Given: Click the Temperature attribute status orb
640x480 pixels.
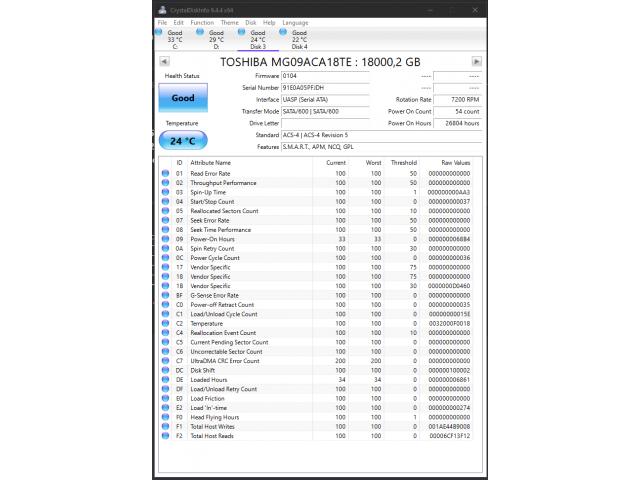Looking at the screenshot, I should click(x=165, y=324).
